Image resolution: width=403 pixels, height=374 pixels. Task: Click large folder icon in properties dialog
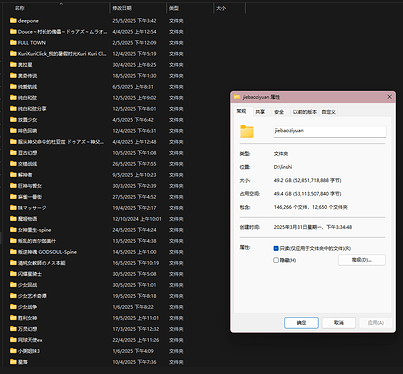[x=247, y=131]
